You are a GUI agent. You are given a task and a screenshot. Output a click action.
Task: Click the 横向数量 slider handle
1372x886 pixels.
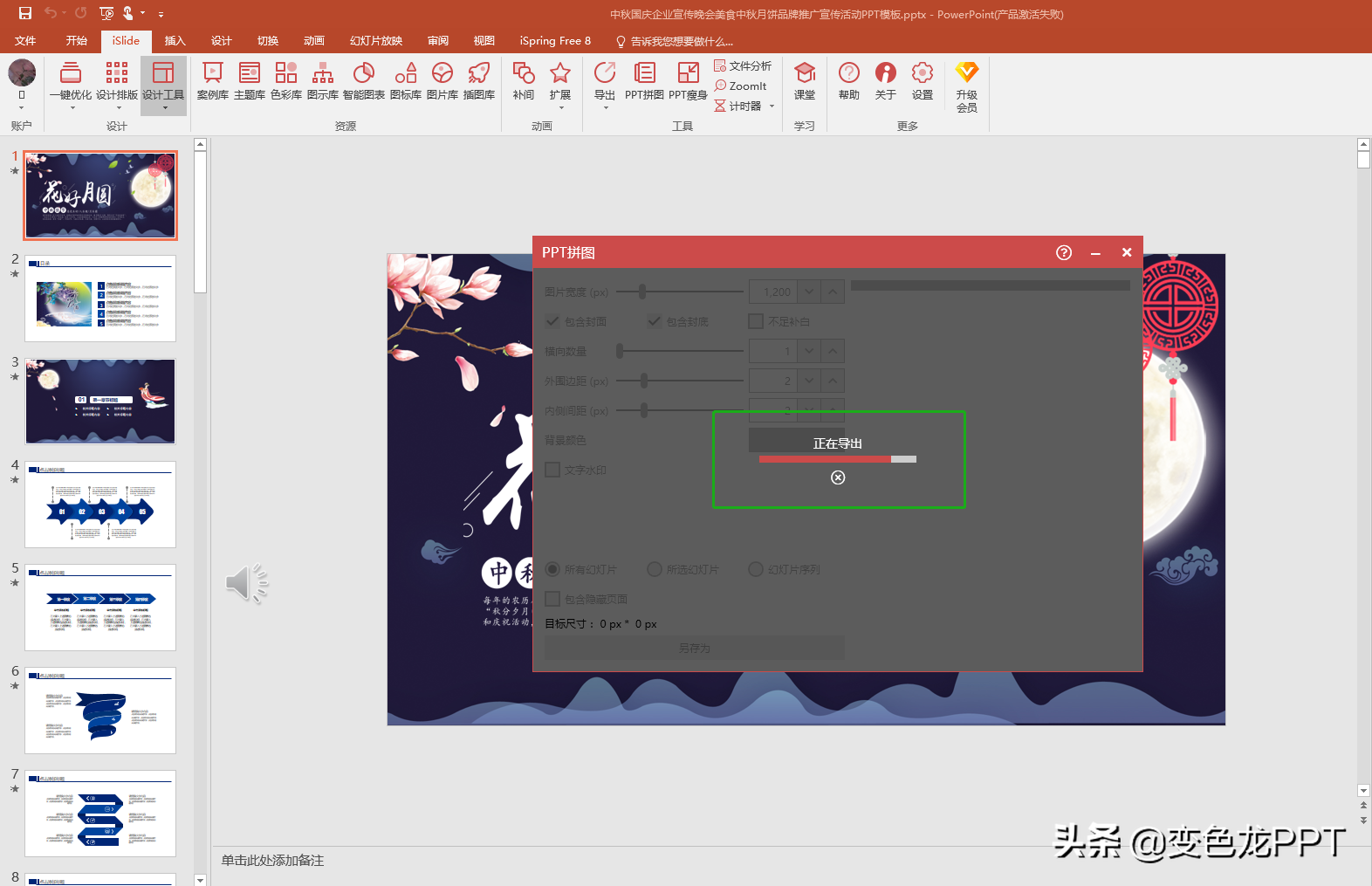[x=620, y=351]
